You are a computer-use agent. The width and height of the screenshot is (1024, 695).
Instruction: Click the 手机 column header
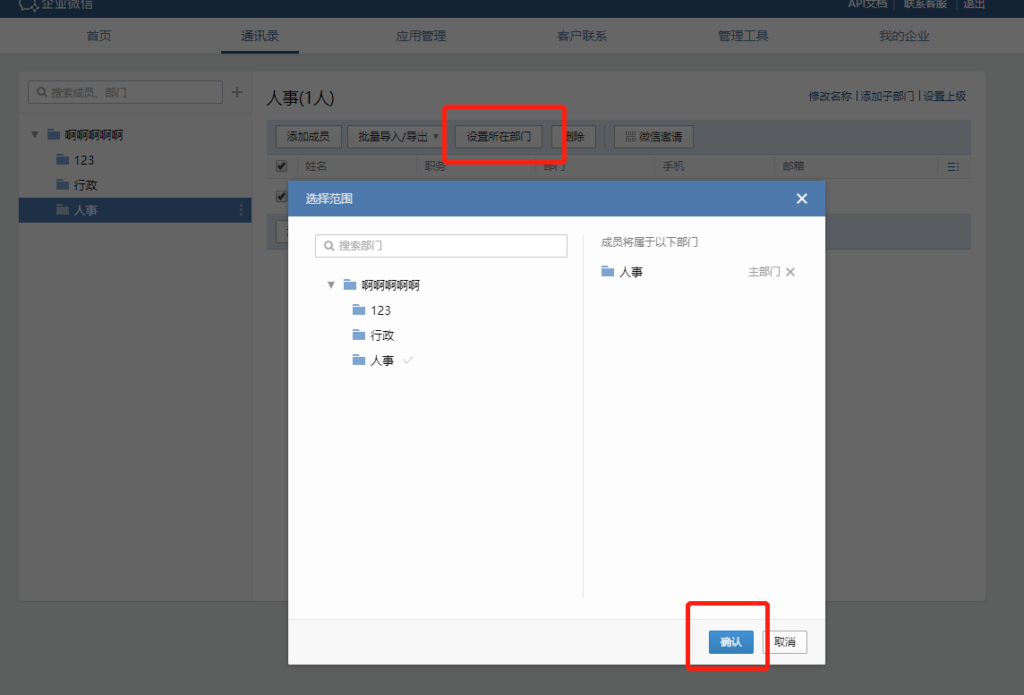(673, 166)
